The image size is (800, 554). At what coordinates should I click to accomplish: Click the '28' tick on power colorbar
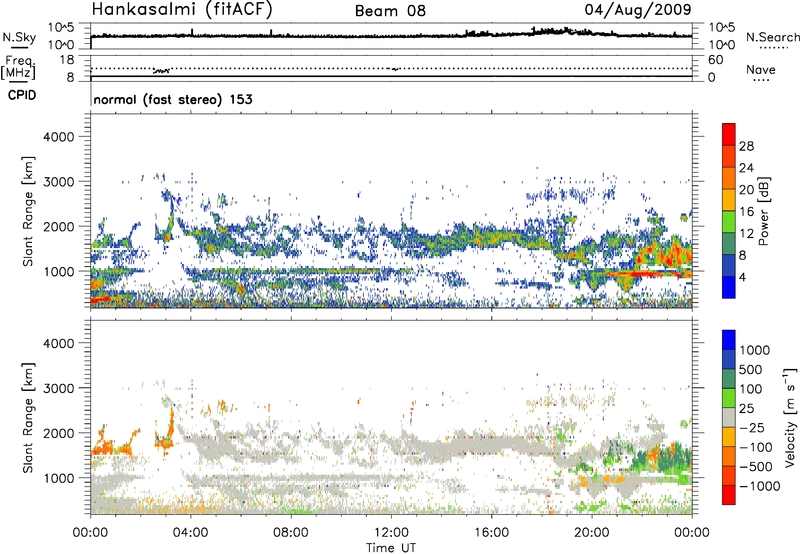pos(746,146)
